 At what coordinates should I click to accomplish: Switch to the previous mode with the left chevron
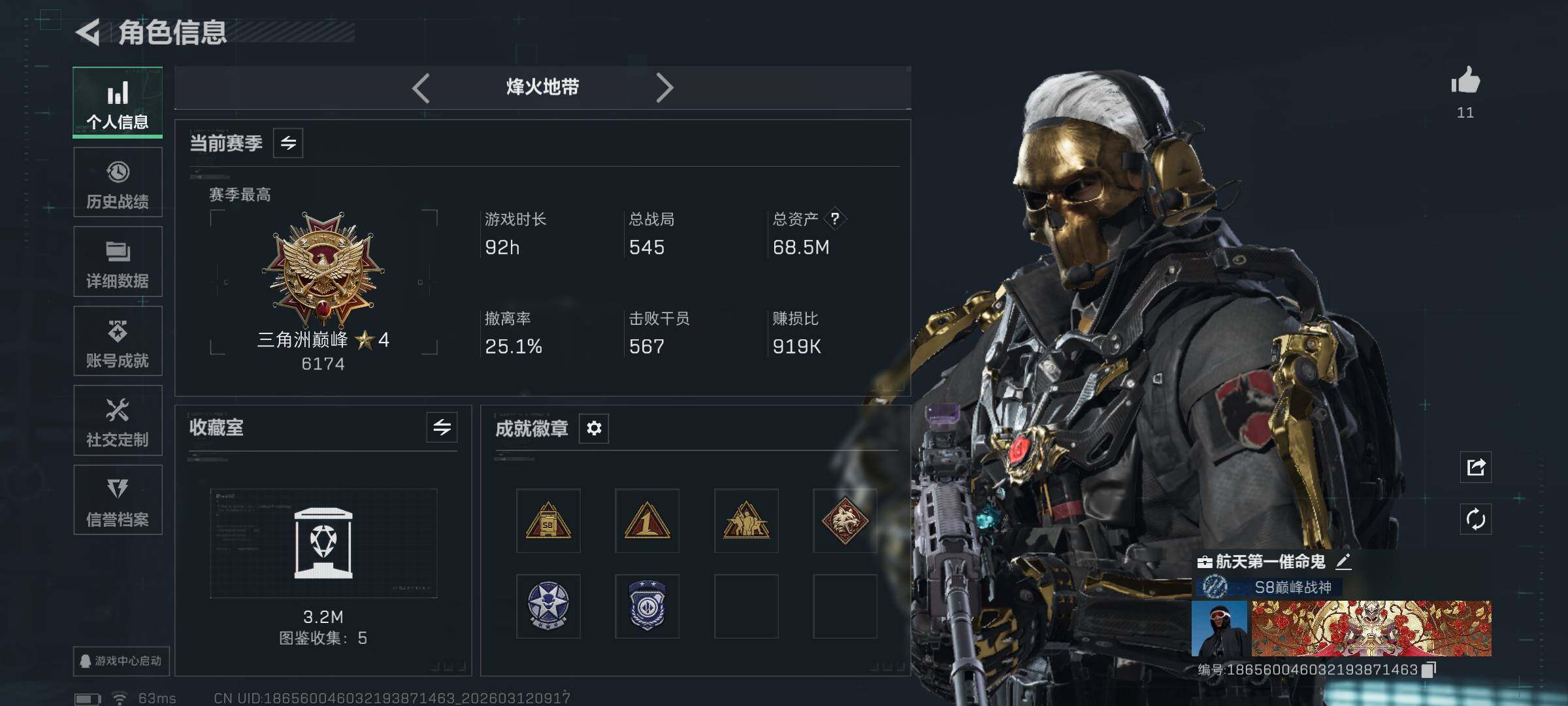point(421,88)
